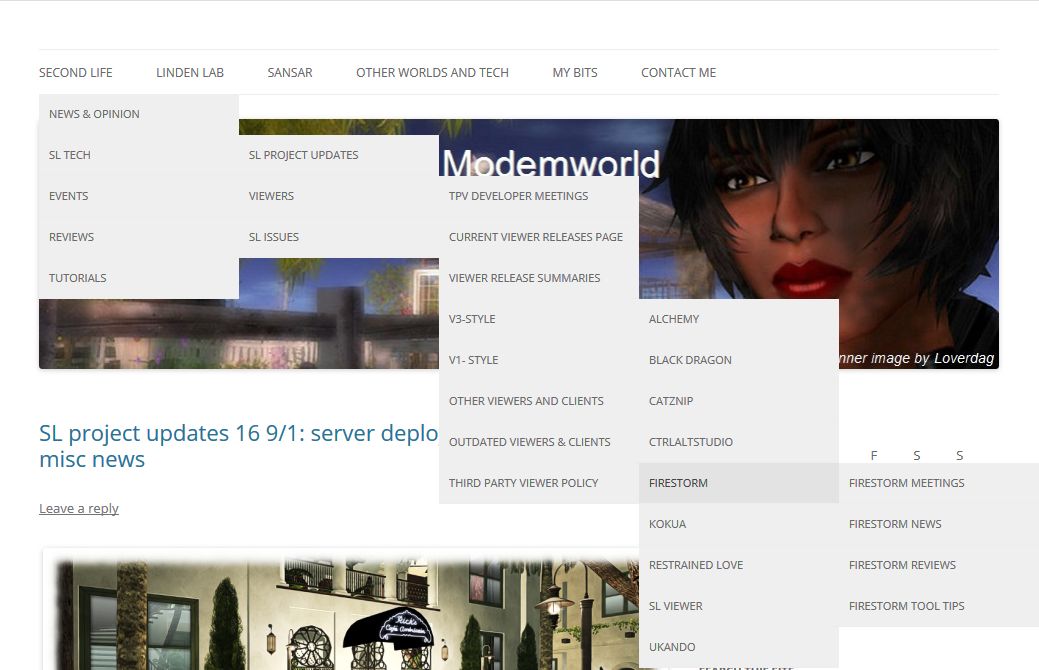1039x670 pixels.
Task: Select SL Project Updates entry
Action: 303,155
